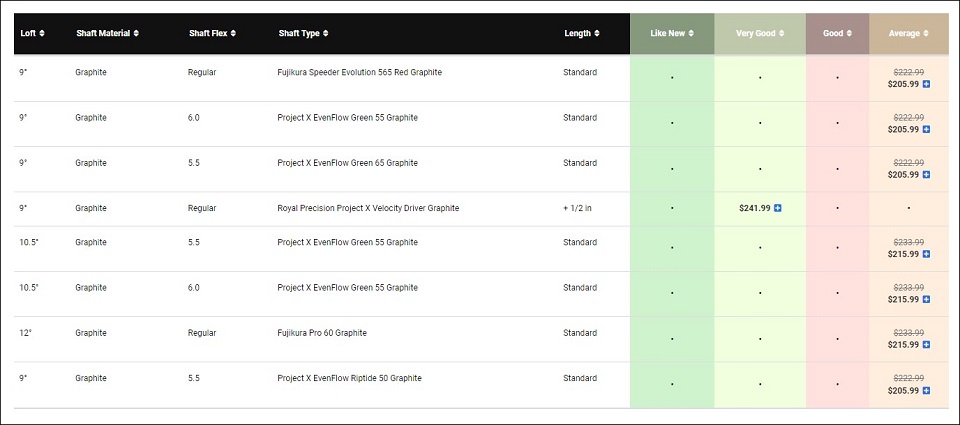Select the Very Good condition header
This screenshot has height=425, width=960.
[760, 33]
